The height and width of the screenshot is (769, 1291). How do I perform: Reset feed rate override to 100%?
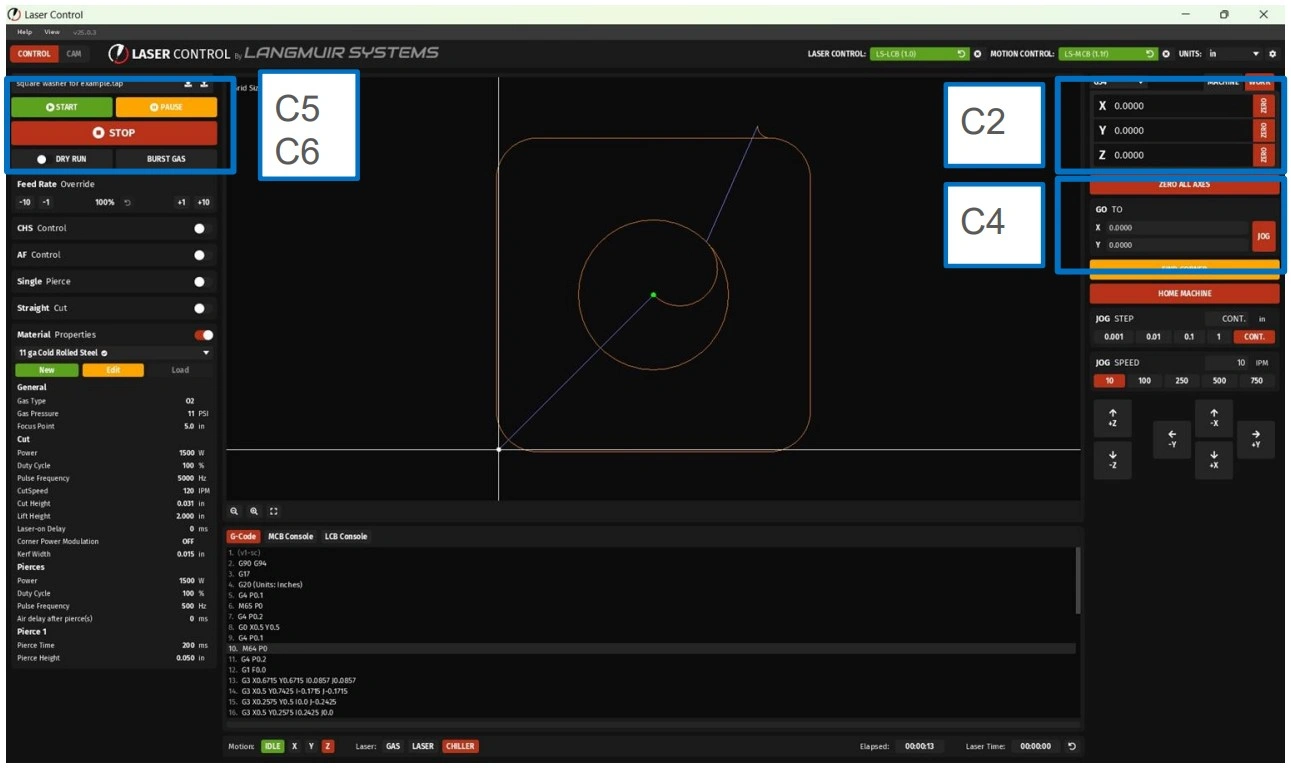(127, 203)
